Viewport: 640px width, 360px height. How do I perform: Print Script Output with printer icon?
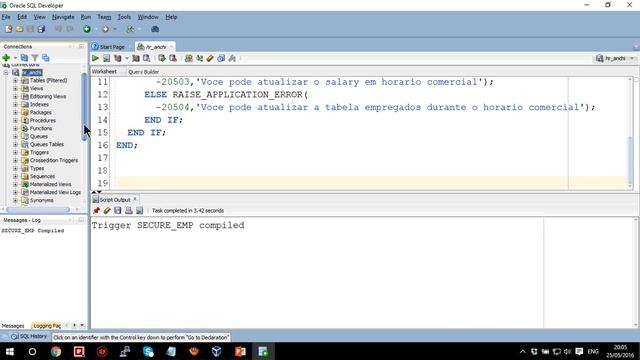click(129, 211)
